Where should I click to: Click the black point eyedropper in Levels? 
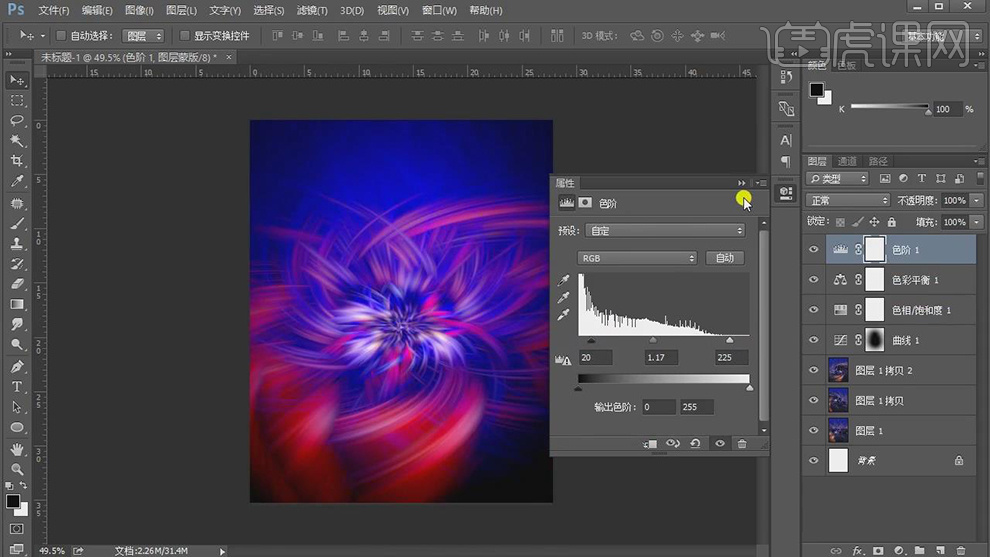563,280
